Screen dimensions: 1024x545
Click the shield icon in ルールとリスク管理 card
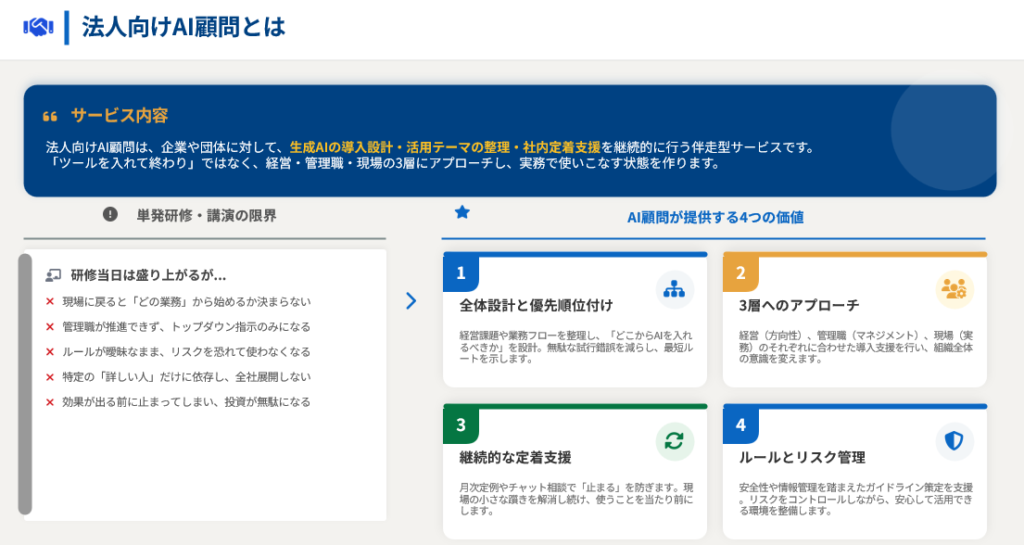tap(954, 441)
